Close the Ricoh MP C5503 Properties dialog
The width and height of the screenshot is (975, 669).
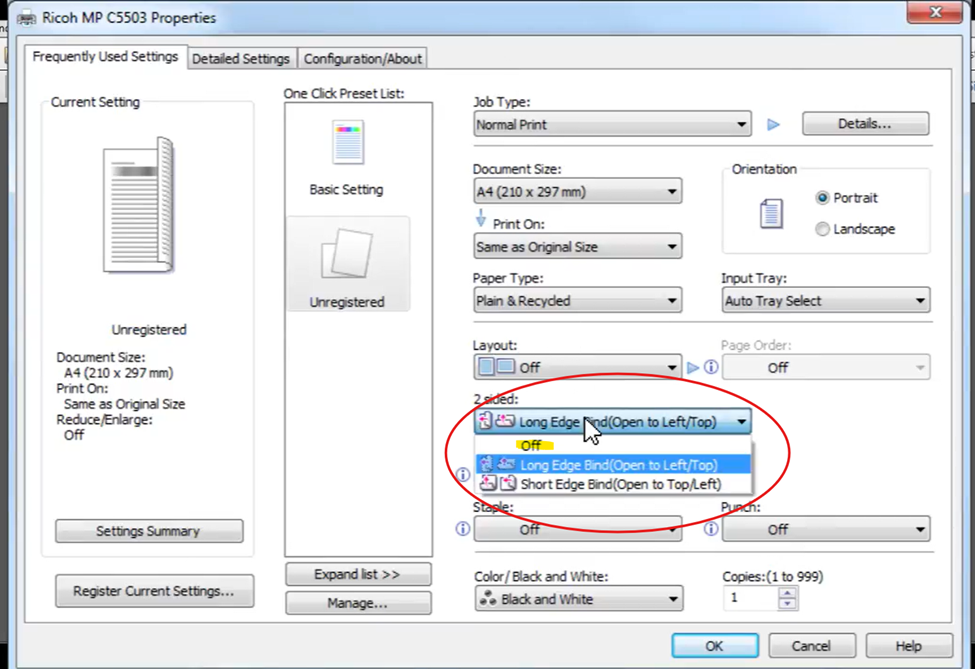(x=935, y=12)
